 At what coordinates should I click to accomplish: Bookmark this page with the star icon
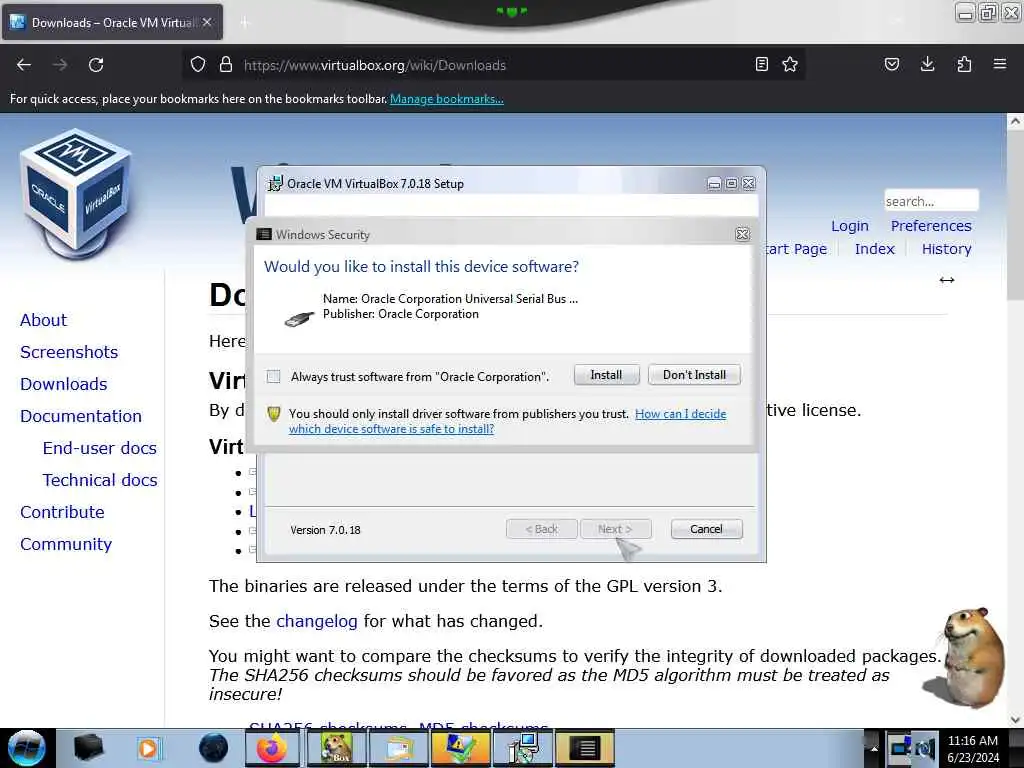tap(790, 64)
